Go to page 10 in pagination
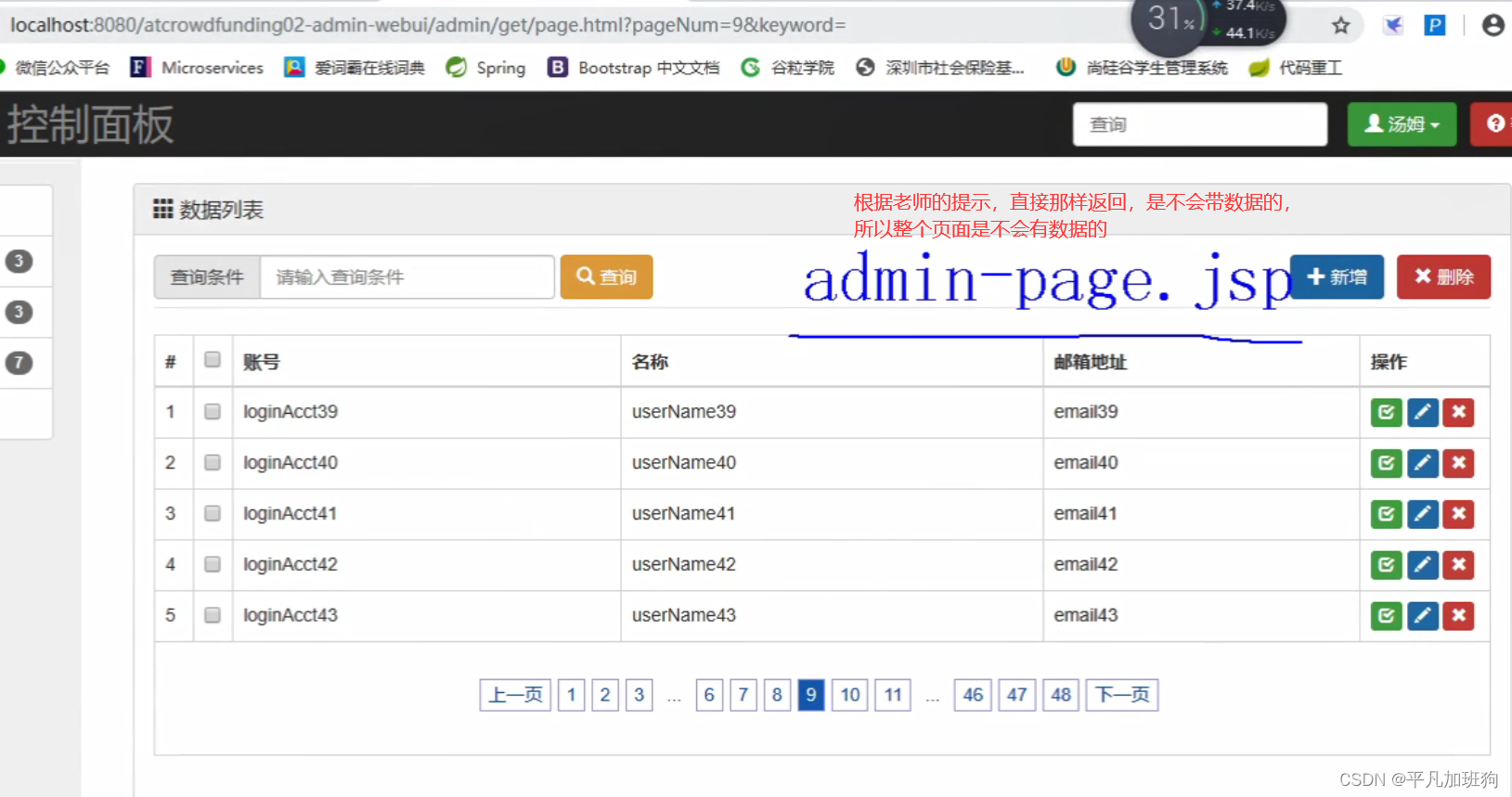Screen dimensions: 1512x797 [x=850, y=695]
